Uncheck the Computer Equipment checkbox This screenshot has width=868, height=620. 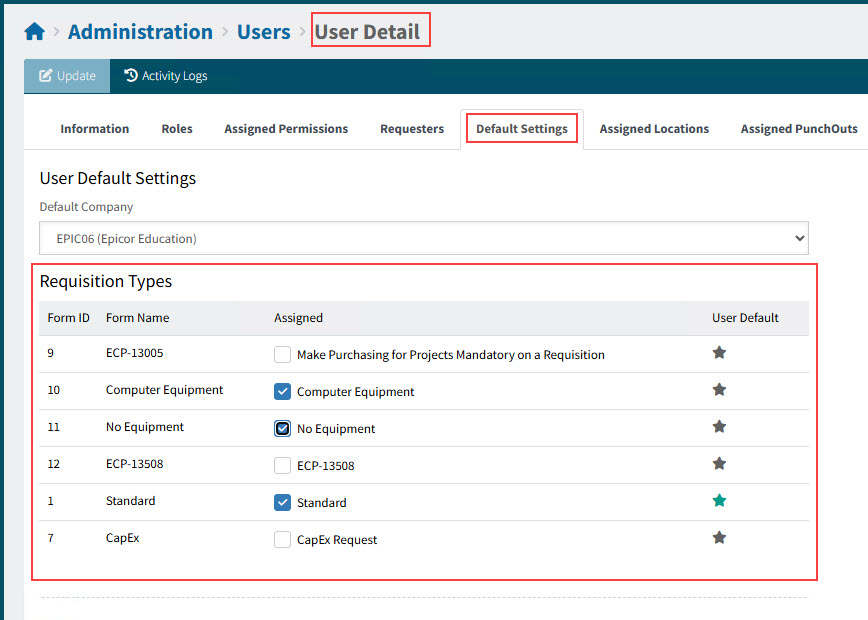click(x=283, y=392)
